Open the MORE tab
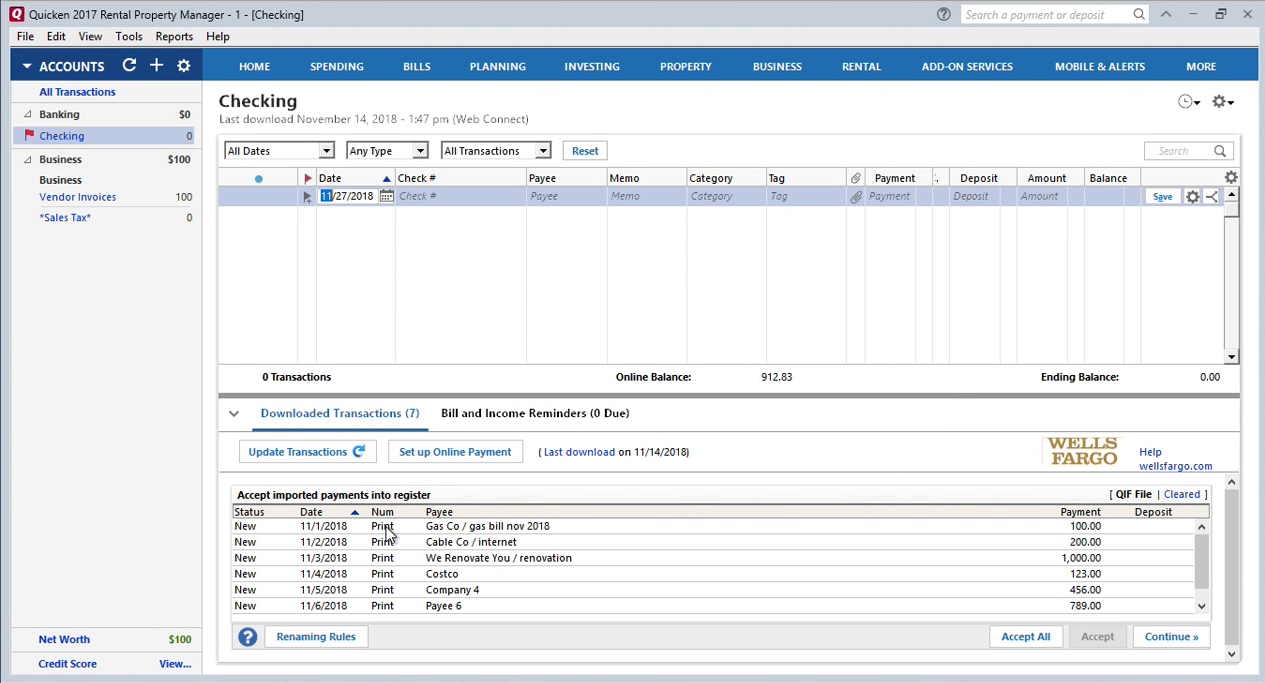 1201,66
